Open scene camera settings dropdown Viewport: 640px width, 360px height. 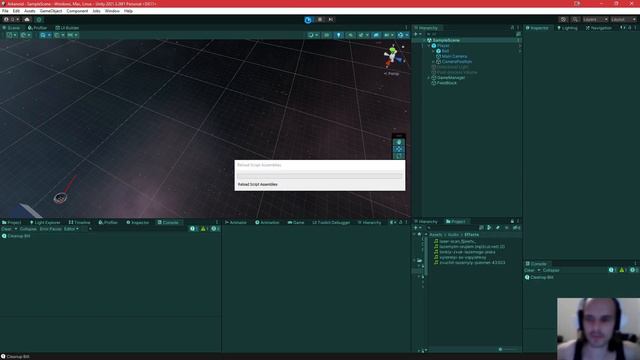[x=388, y=35]
